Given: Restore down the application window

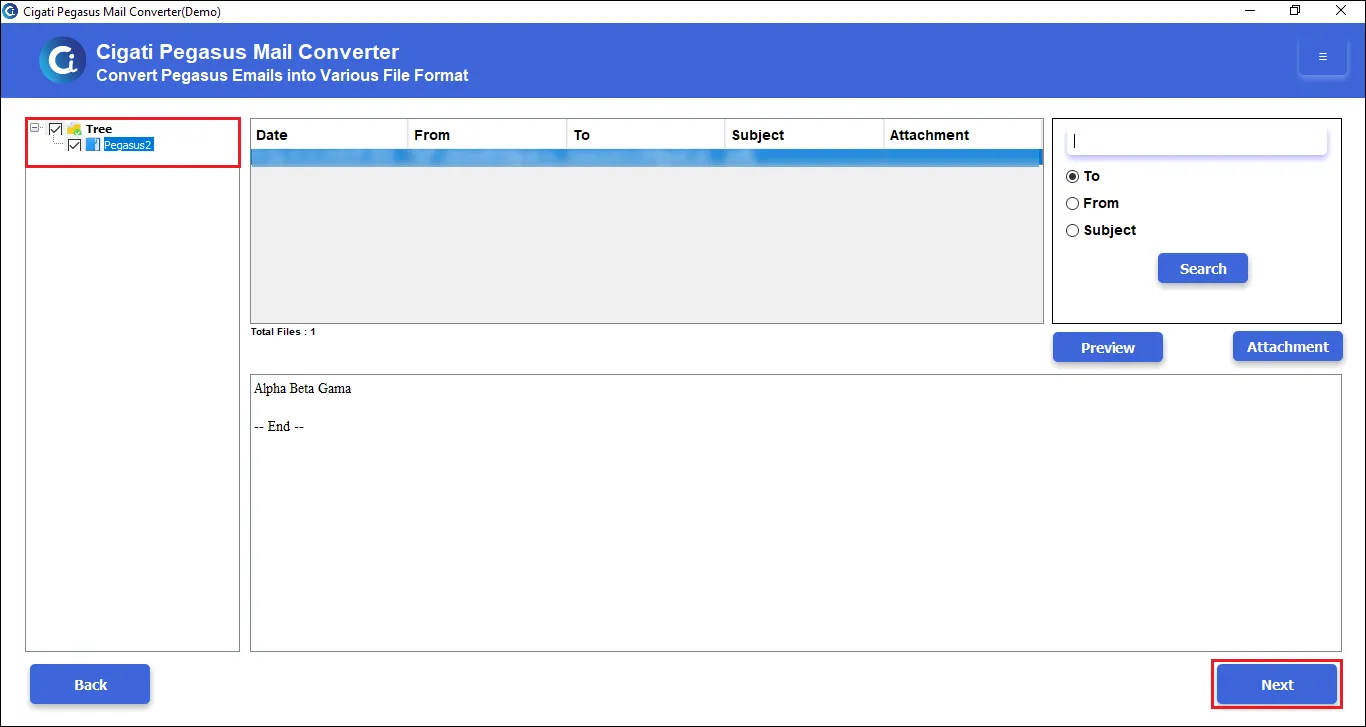Looking at the screenshot, I should [1295, 11].
